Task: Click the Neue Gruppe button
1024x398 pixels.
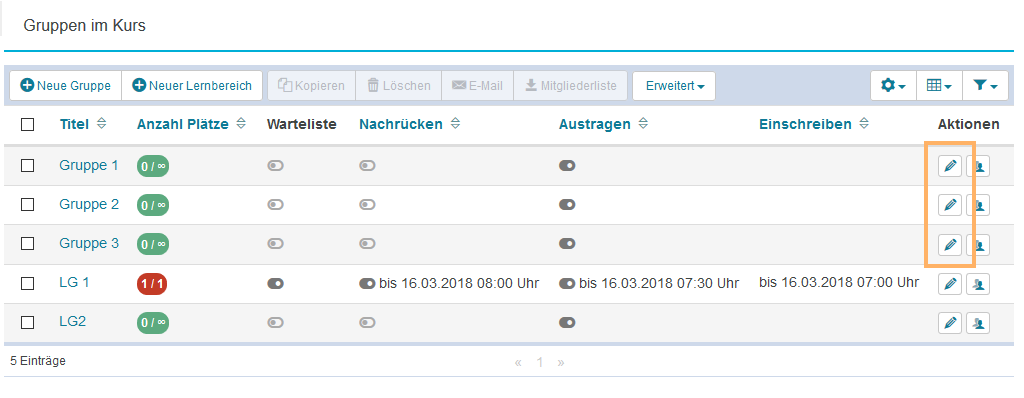Action: (65, 86)
